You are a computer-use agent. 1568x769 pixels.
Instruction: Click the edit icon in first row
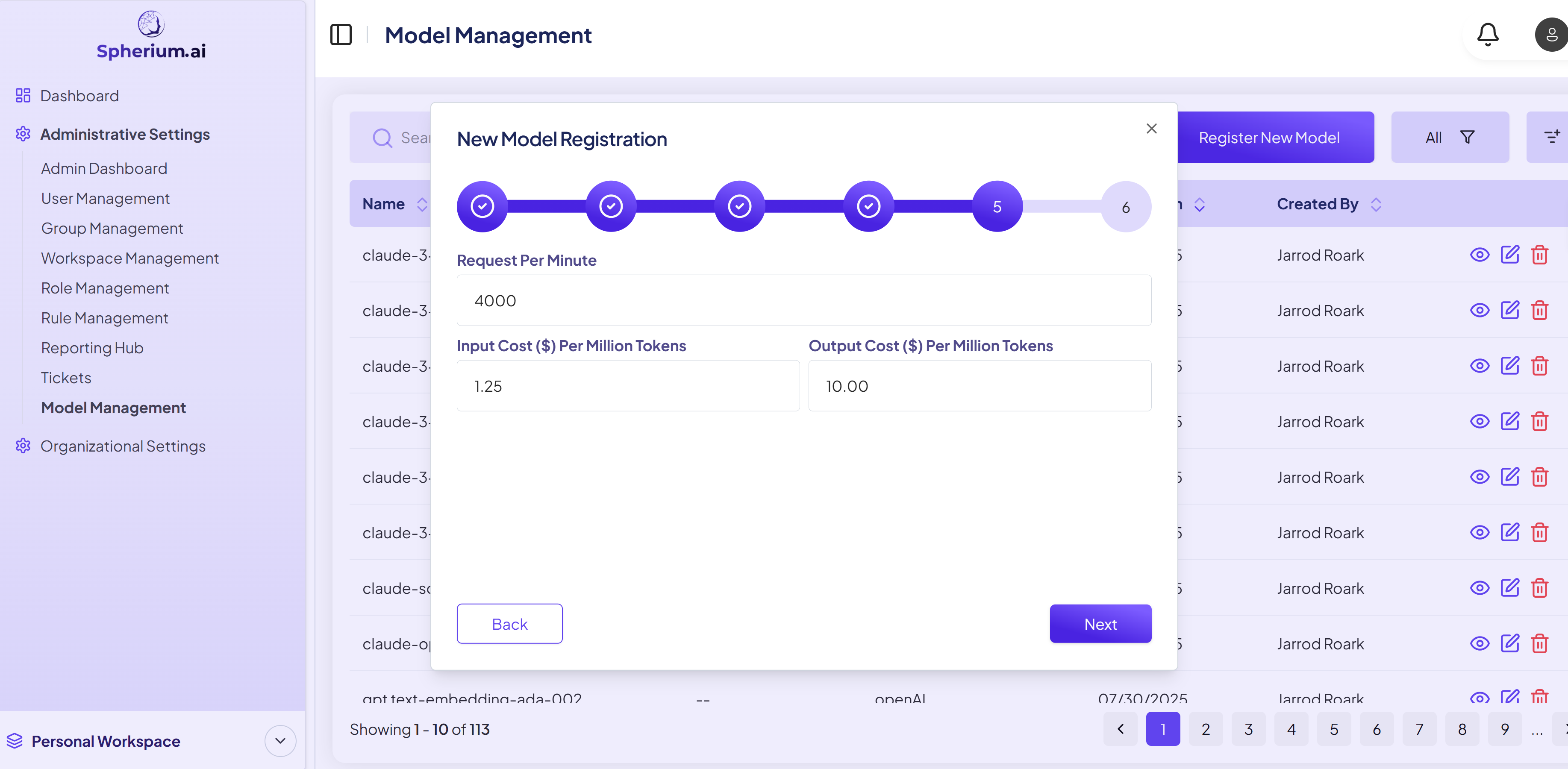1509,254
